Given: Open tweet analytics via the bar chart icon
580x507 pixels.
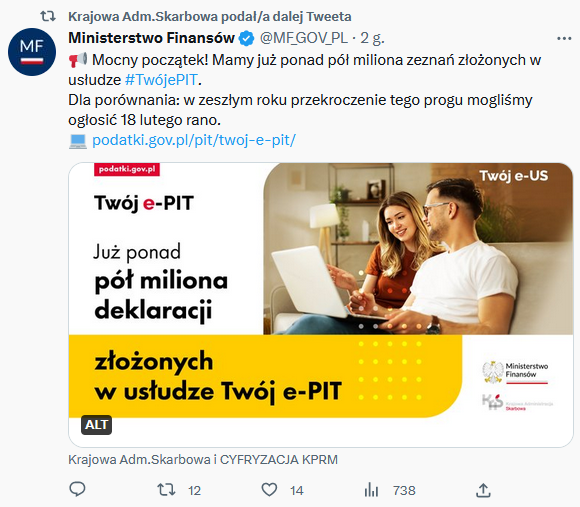Looking at the screenshot, I should (371, 490).
